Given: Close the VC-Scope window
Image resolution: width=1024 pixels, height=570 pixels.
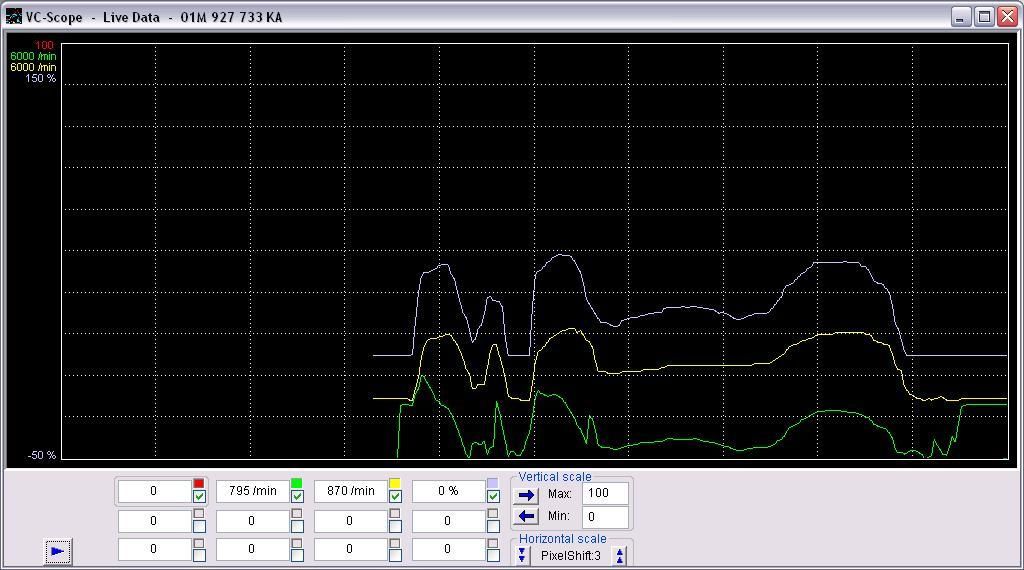Looking at the screenshot, I should [1006, 16].
